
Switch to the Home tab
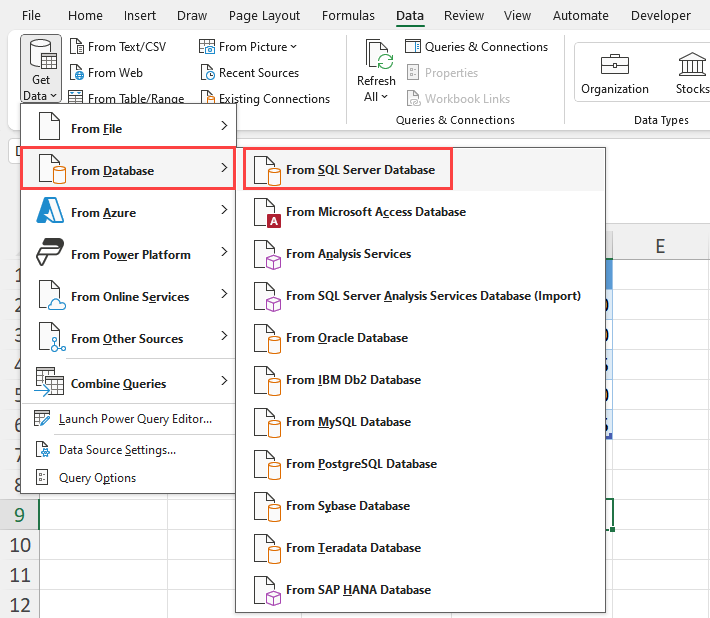pyautogui.click(x=85, y=15)
